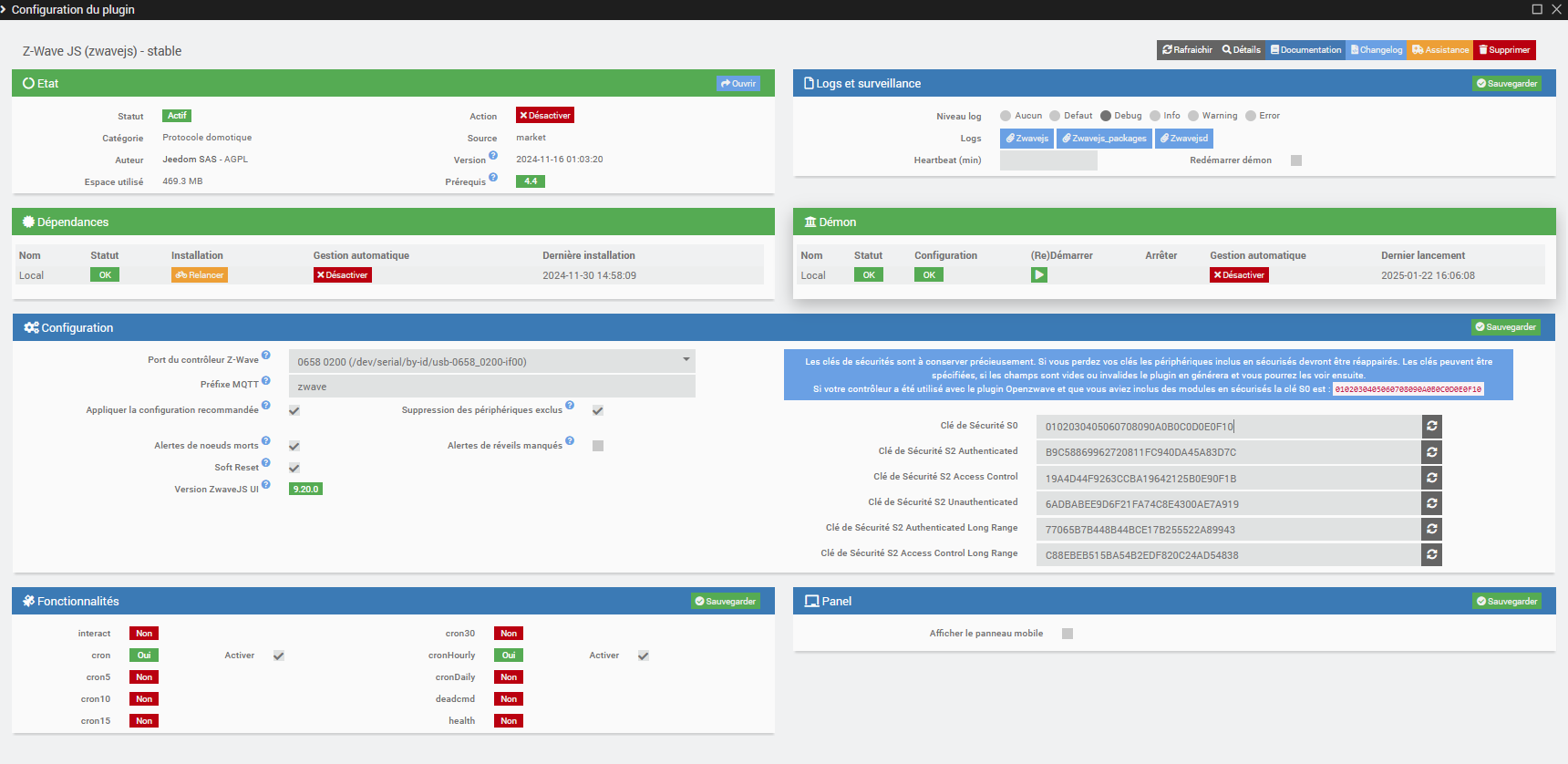
Task: Start the demon with the green play button
Action: point(1039,274)
